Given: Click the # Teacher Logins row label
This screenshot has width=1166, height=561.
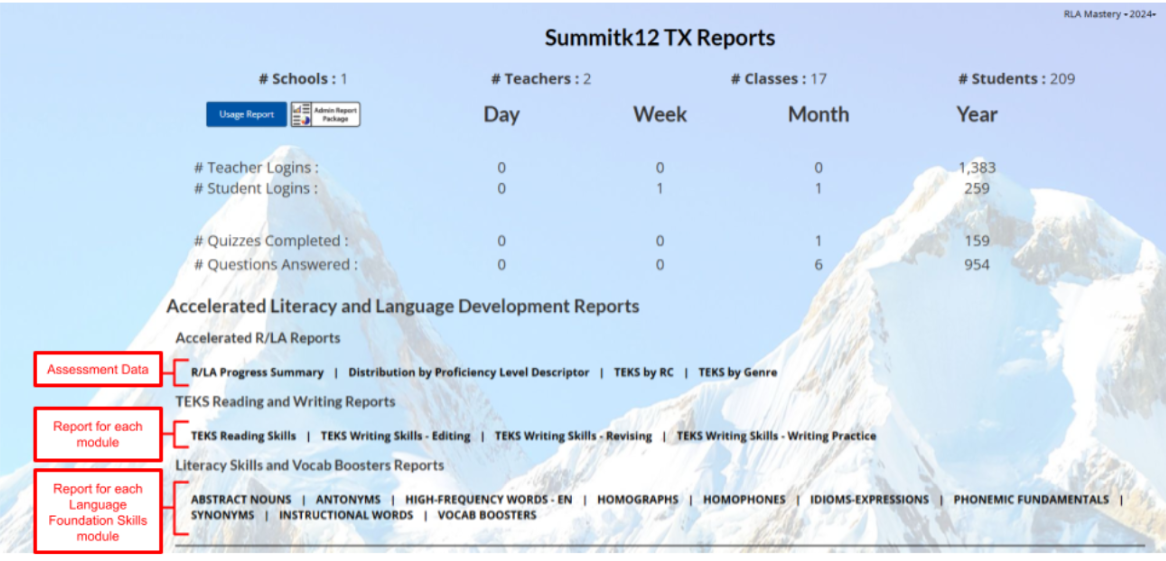Looking at the screenshot, I should [256, 167].
